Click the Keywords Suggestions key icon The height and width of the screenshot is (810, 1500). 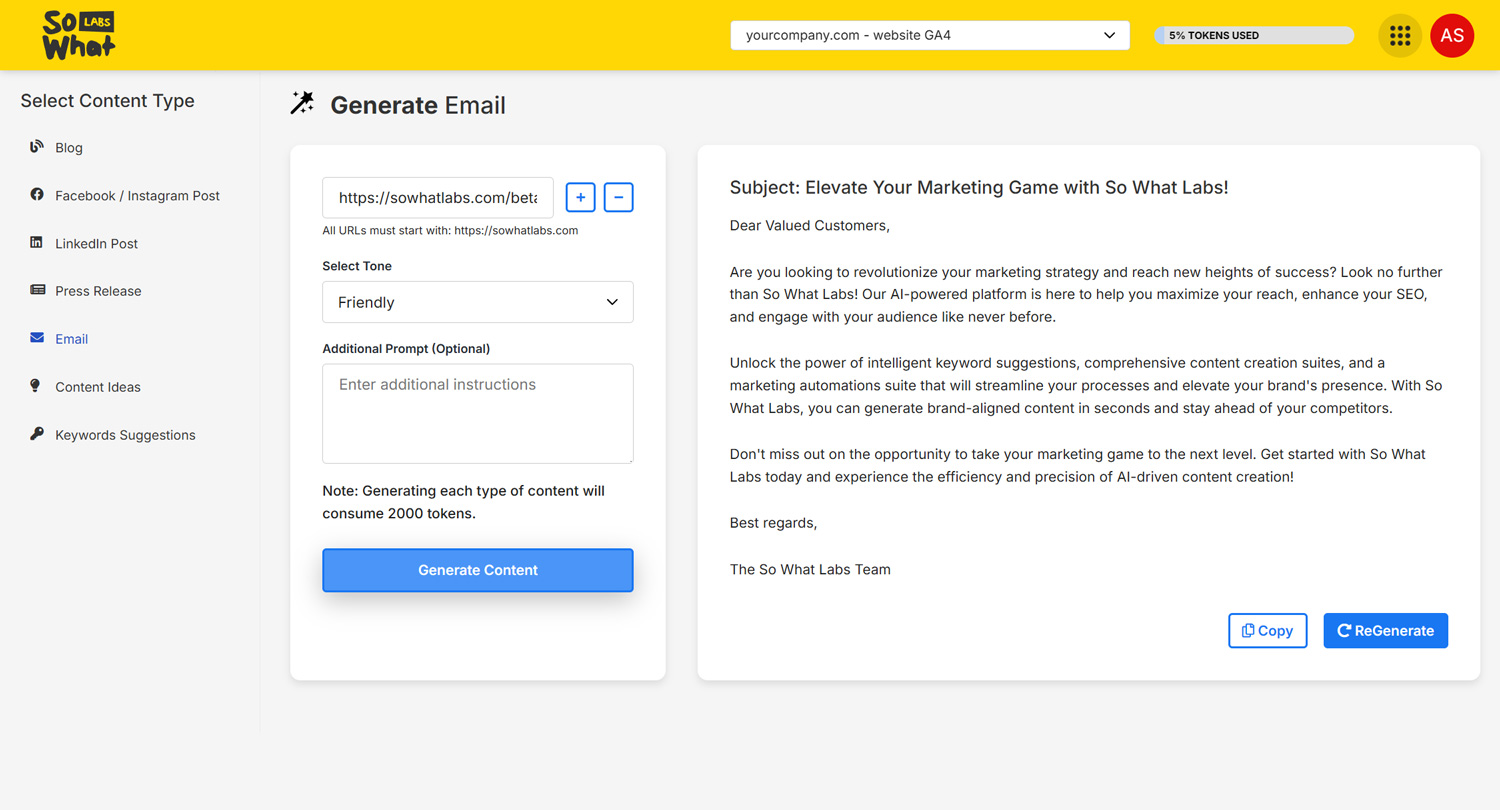click(x=37, y=434)
